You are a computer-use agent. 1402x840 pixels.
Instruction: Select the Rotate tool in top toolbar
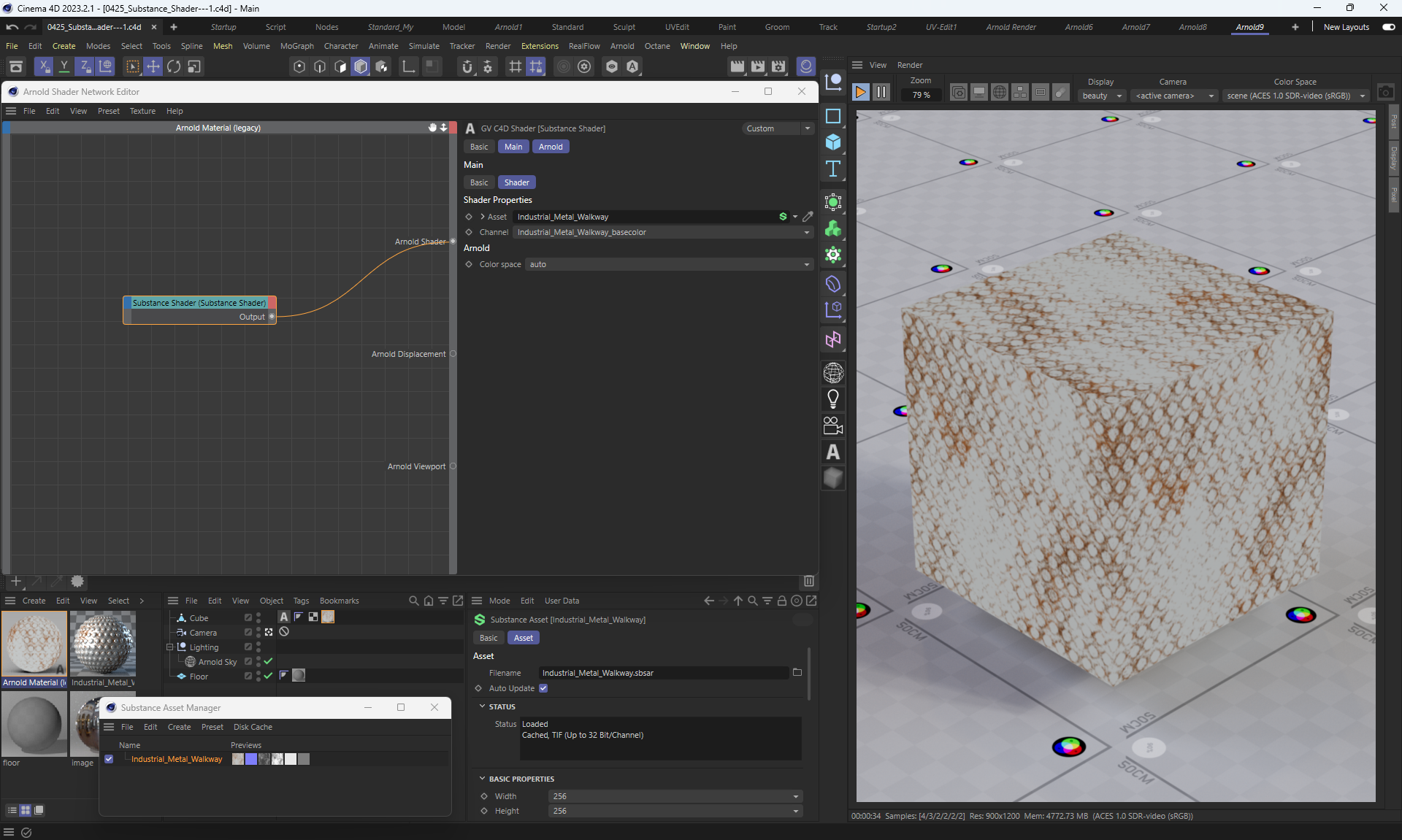(174, 66)
